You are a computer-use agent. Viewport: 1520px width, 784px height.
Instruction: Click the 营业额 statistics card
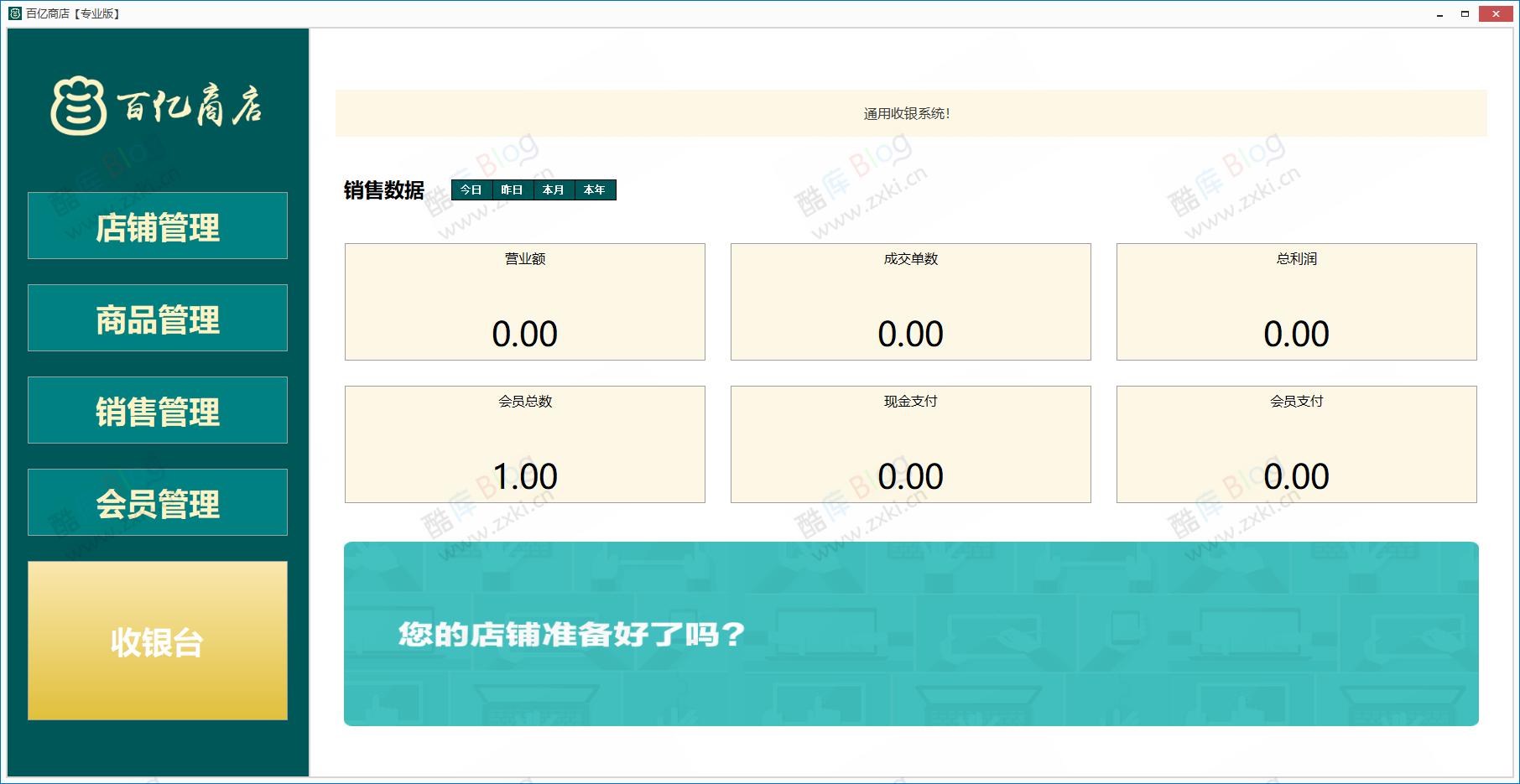(x=524, y=302)
